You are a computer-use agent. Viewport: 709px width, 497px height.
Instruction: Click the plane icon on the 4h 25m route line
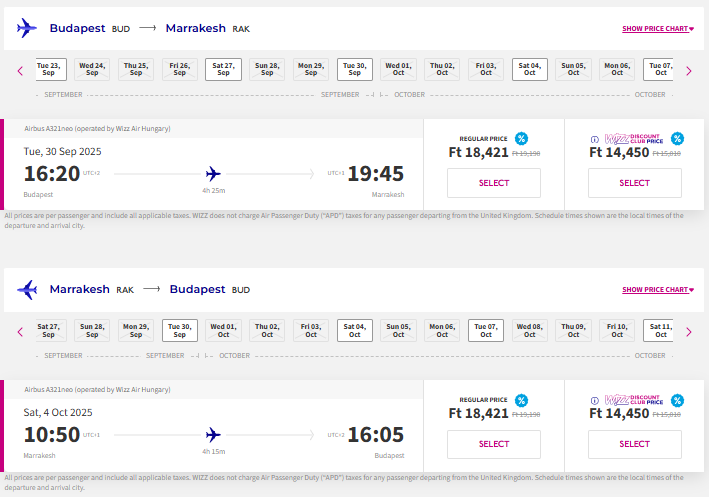pos(213,174)
